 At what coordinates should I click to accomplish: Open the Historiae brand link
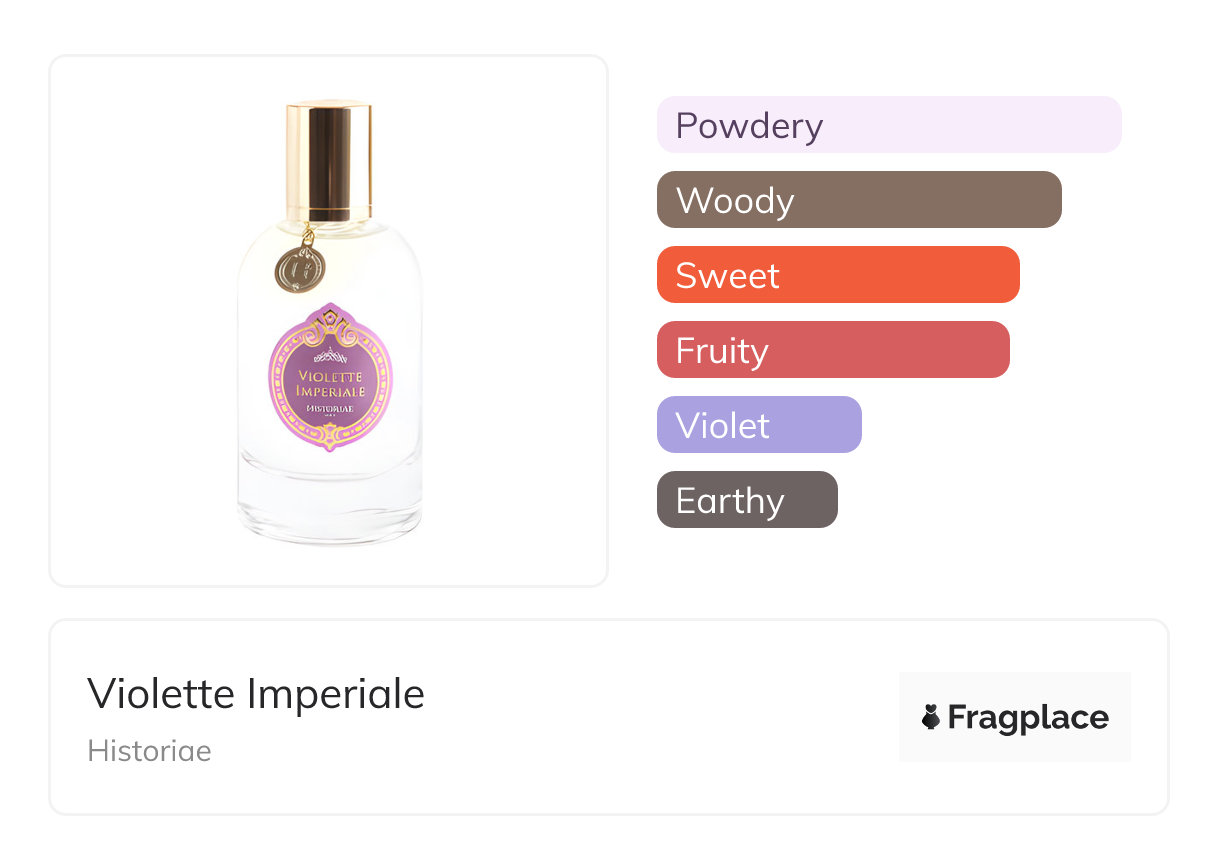149,751
